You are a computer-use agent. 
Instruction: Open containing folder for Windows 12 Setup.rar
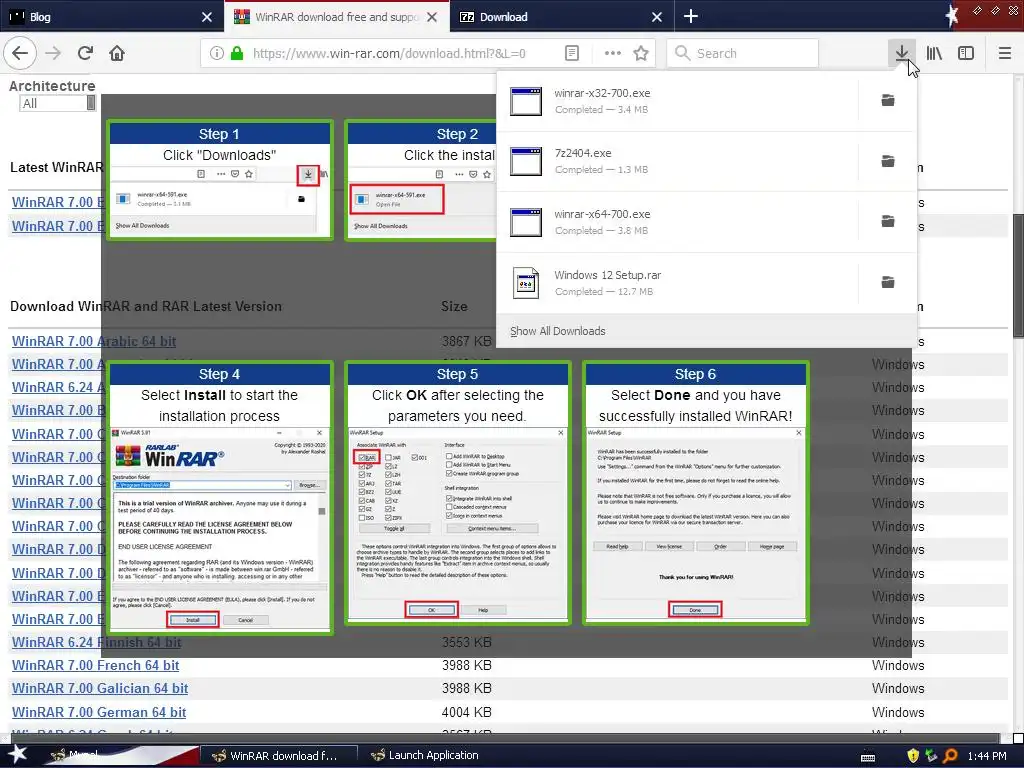pyautogui.click(x=888, y=283)
